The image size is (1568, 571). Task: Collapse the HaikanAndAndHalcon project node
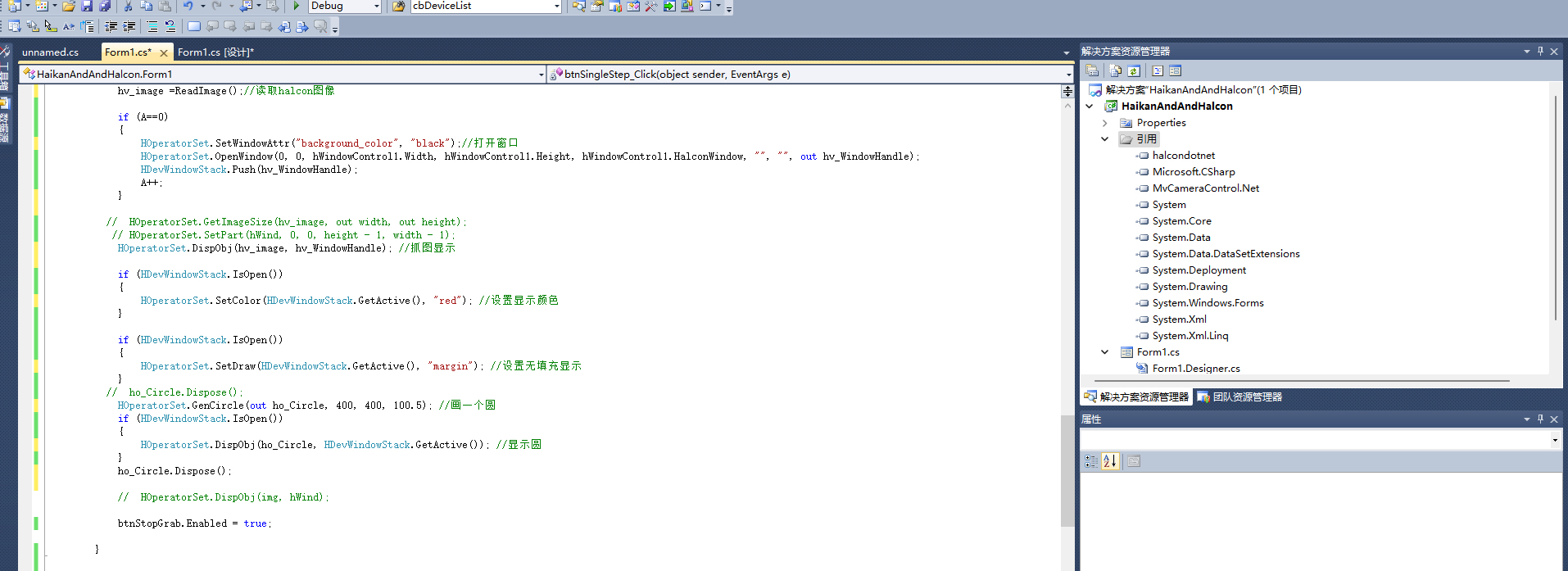(1090, 106)
